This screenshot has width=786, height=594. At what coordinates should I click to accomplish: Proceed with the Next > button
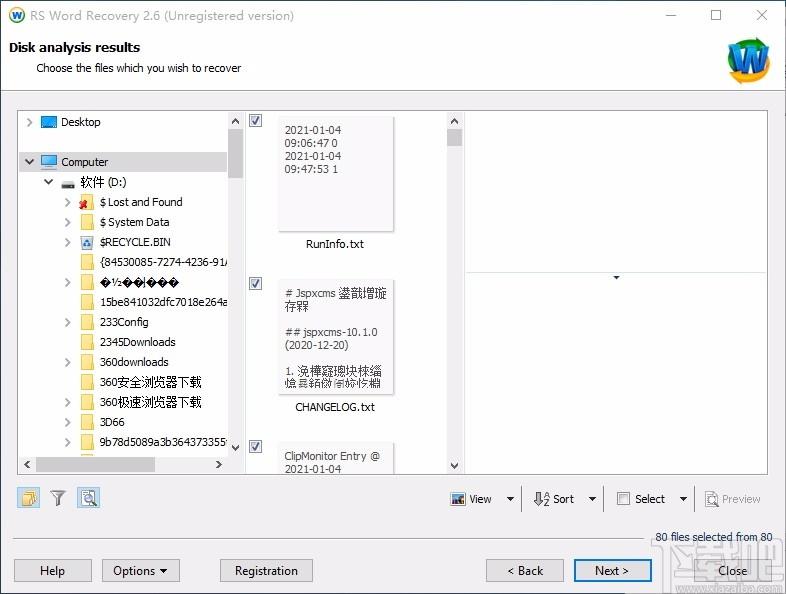coord(613,570)
